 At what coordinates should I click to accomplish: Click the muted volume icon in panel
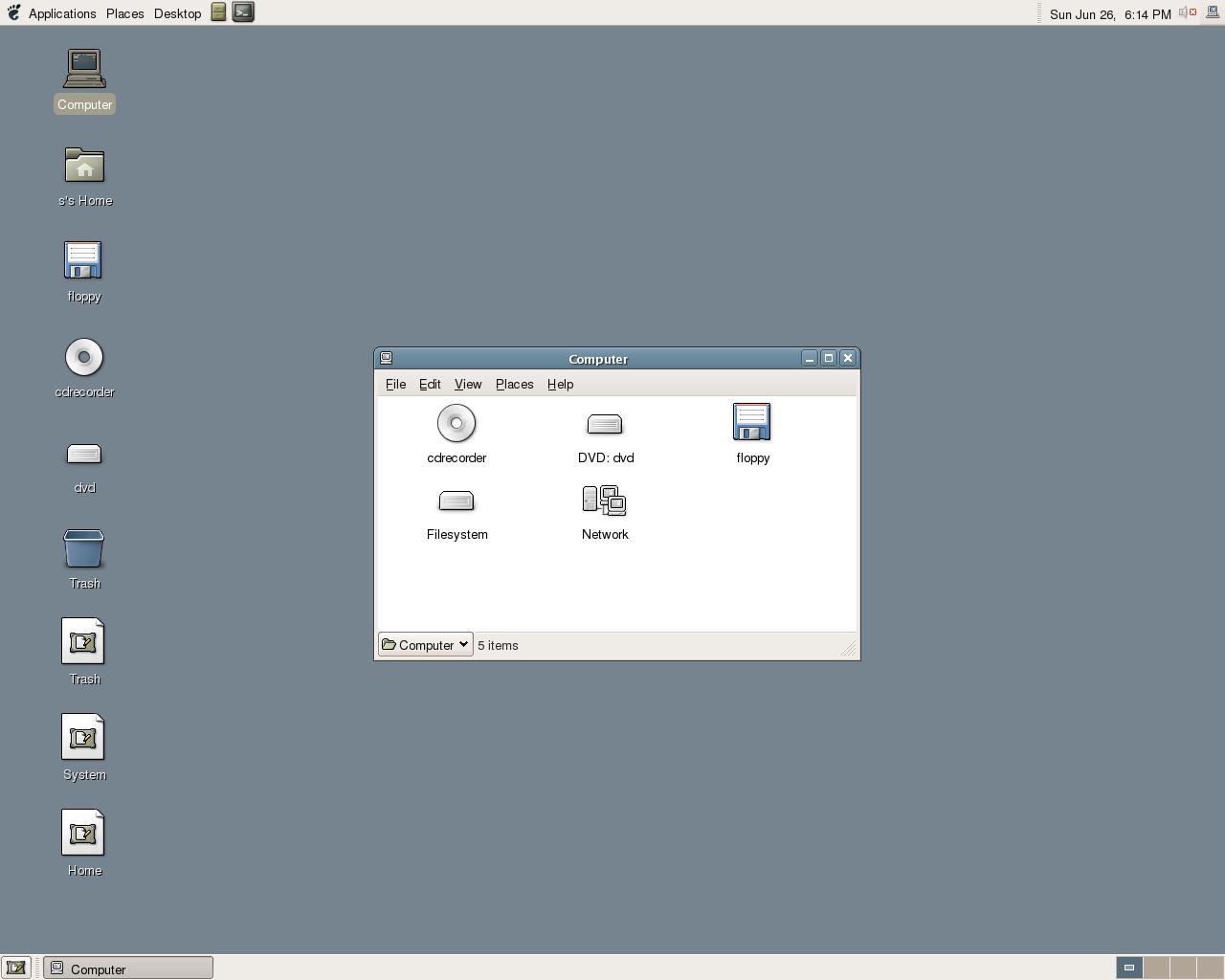[1188, 12]
